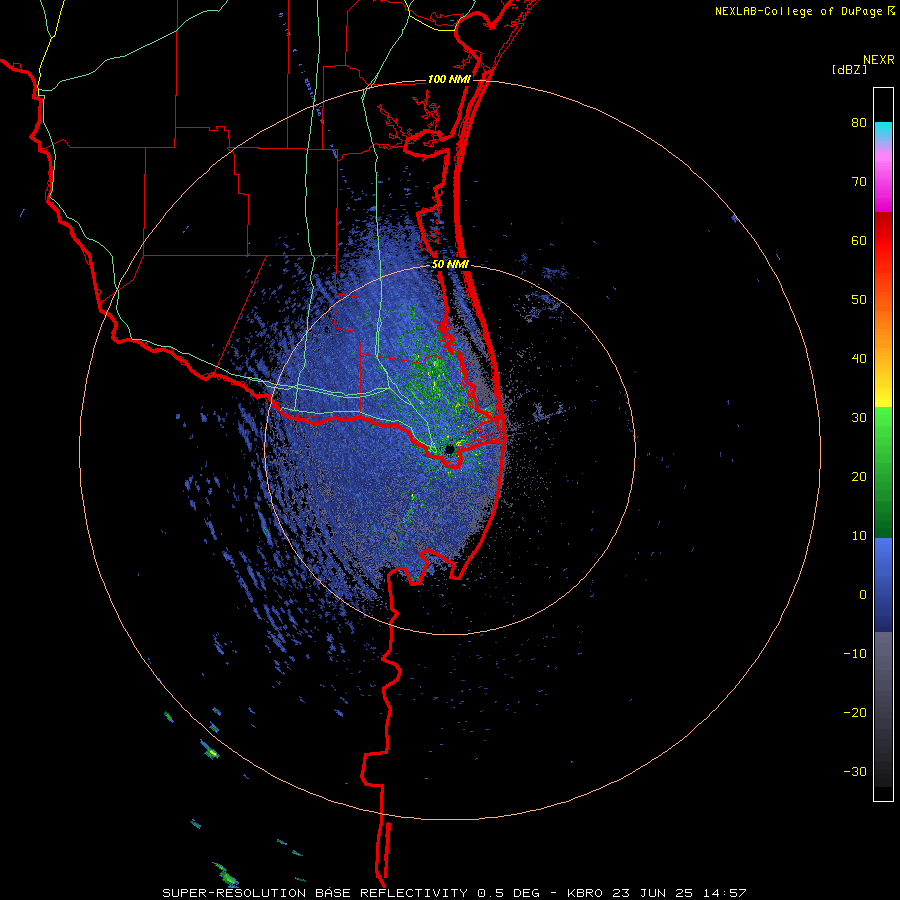Click the 10 dBZ value on legend
Viewport: 900px width, 900px height.
[859, 536]
